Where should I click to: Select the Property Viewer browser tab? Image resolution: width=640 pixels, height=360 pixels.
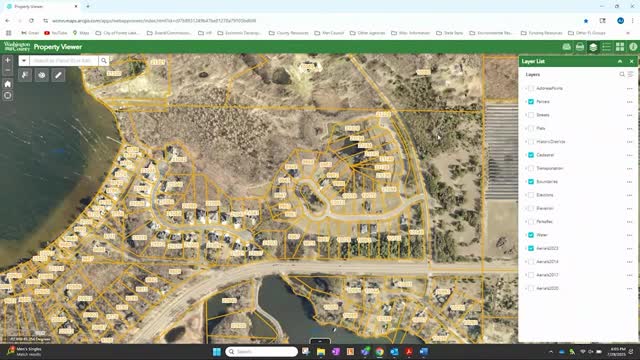click(42, 7)
